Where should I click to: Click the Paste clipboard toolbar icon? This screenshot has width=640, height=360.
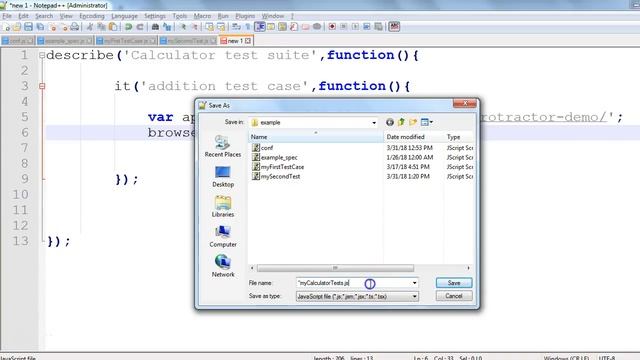113,27
